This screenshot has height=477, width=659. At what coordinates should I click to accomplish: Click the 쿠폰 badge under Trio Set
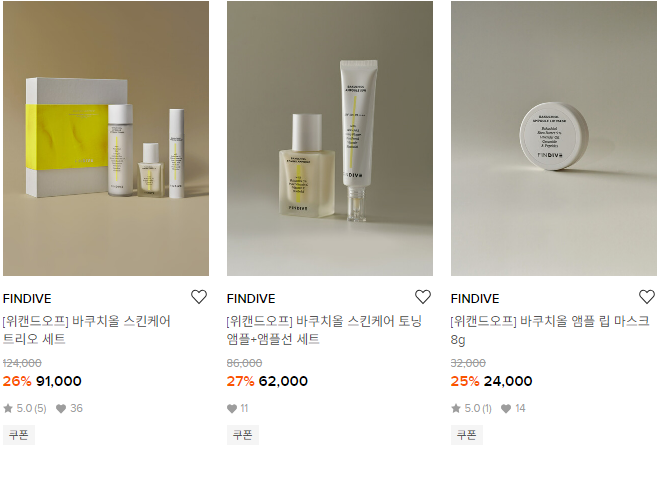[x=19, y=435]
